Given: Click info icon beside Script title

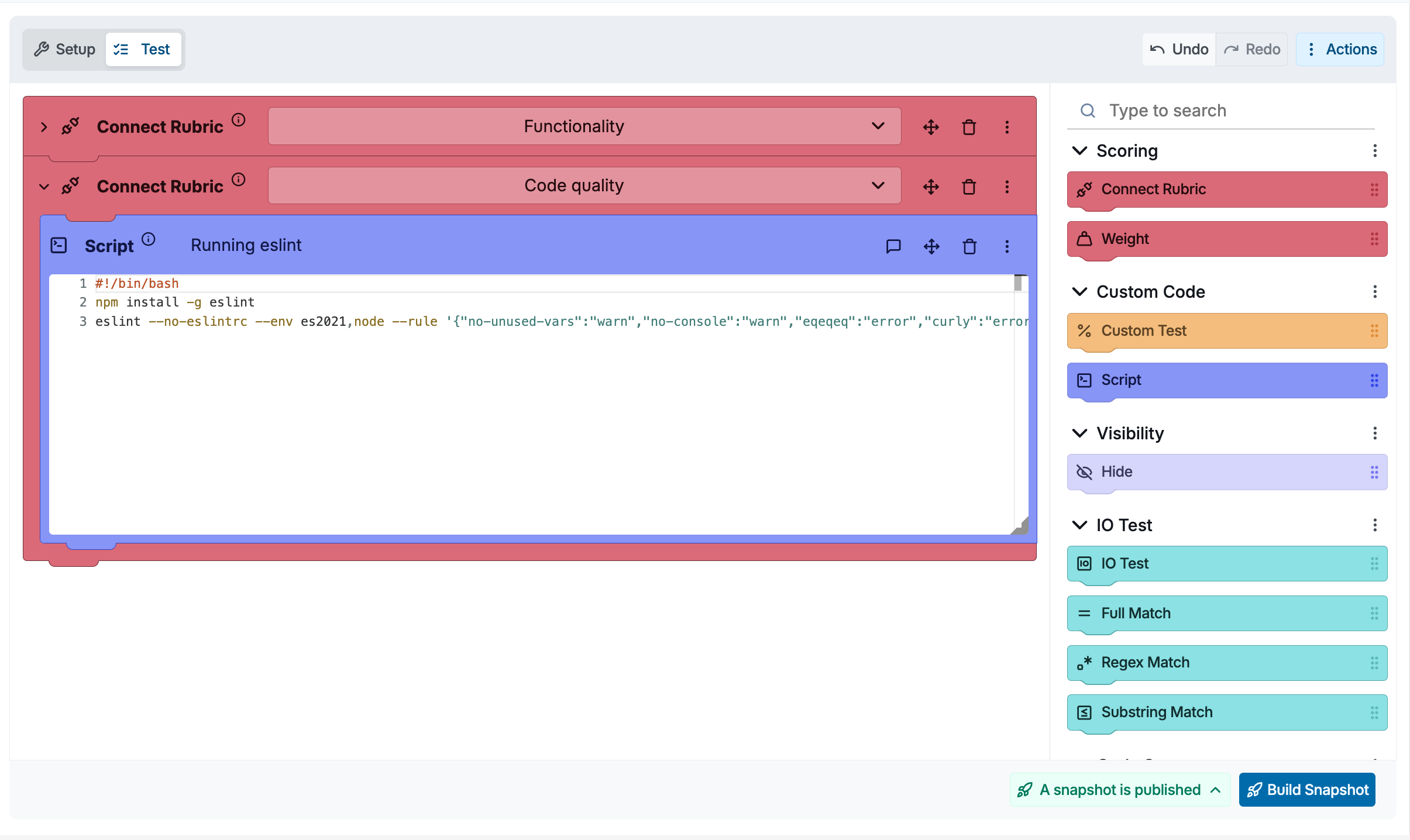Looking at the screenshot, I should point(149,239).
